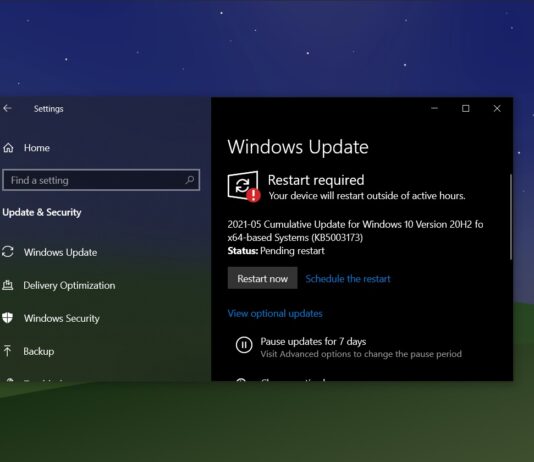The height and width of the screenshot is (462, 534).
Task: Maximize the Settings window
Action: (x=466, y=108)
